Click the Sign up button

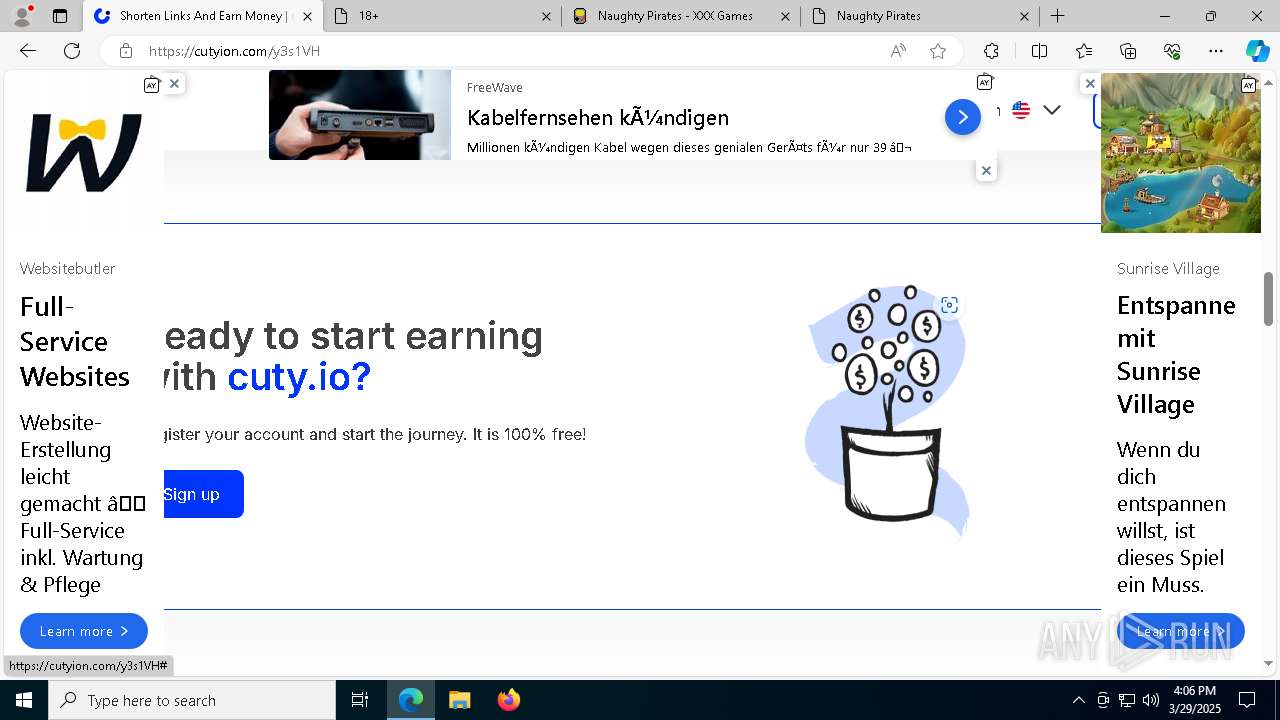203,494
